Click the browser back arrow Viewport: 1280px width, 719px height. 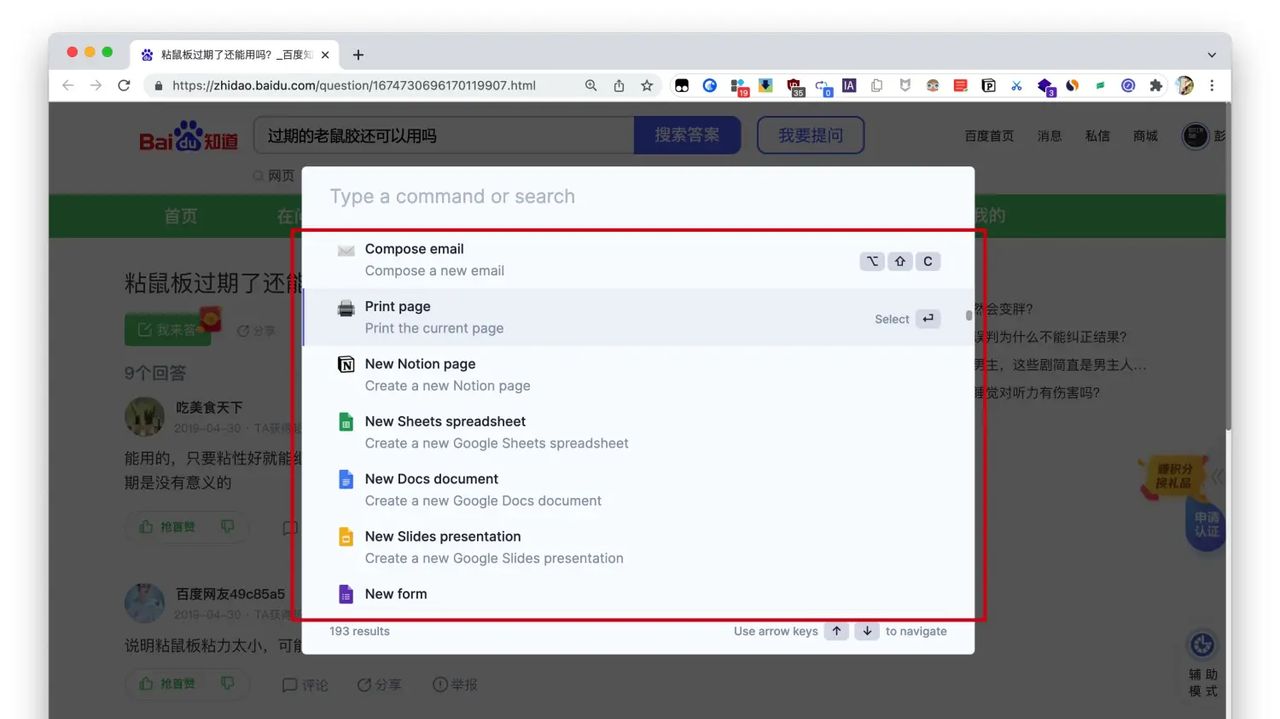click(68, 86)
